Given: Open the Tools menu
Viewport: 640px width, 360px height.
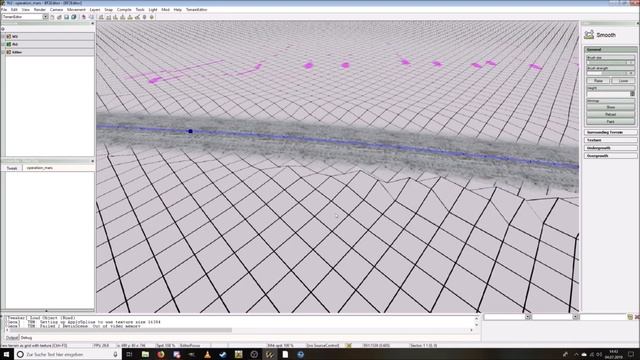Looking at the screenshot, I should 140,9.
